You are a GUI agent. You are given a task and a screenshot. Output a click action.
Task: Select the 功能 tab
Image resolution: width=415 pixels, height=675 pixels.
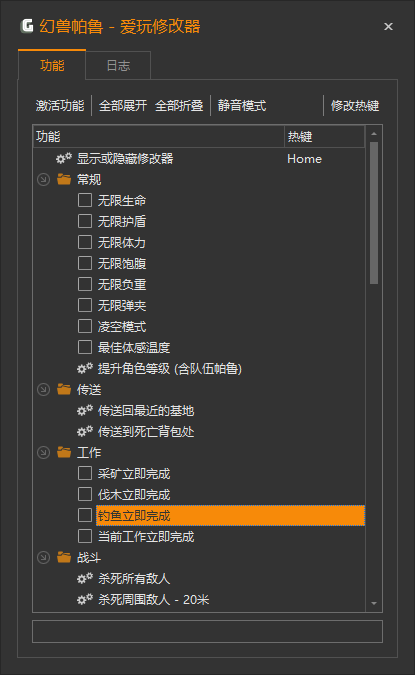click(52, 65)
